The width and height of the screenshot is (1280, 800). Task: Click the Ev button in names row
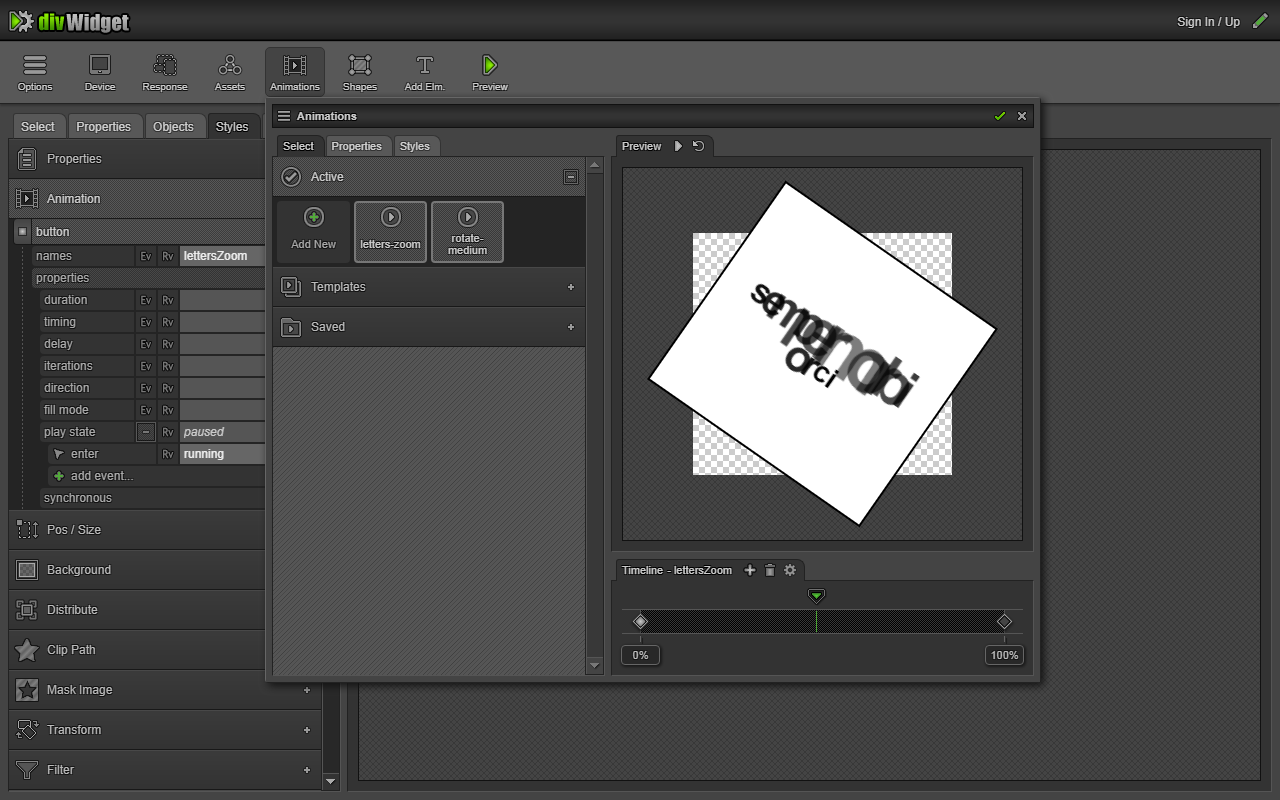click(x=146, y=256)
